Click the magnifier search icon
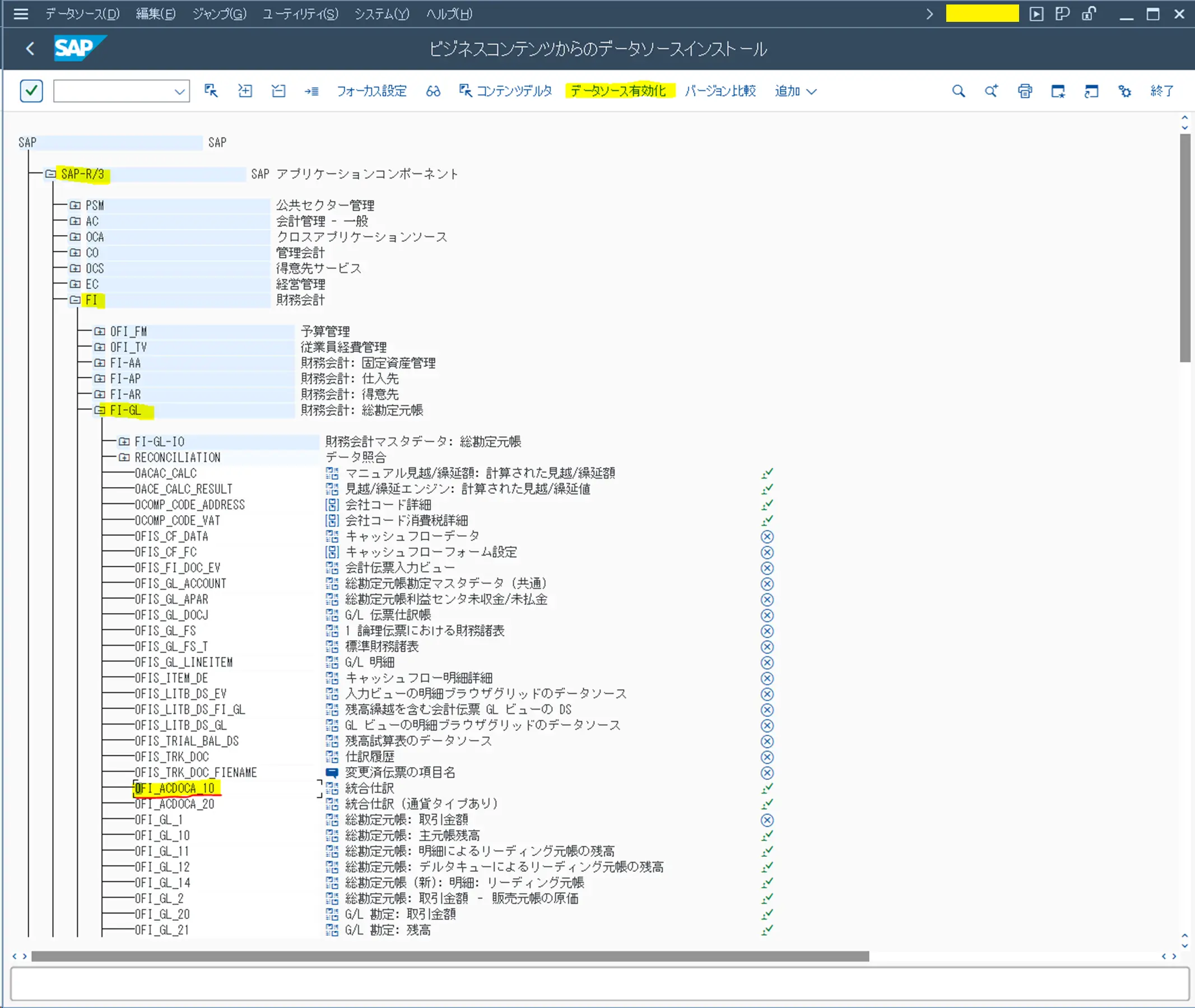Image resolution: width=1195 pixels, height=1008 pixels. [958, 91]
